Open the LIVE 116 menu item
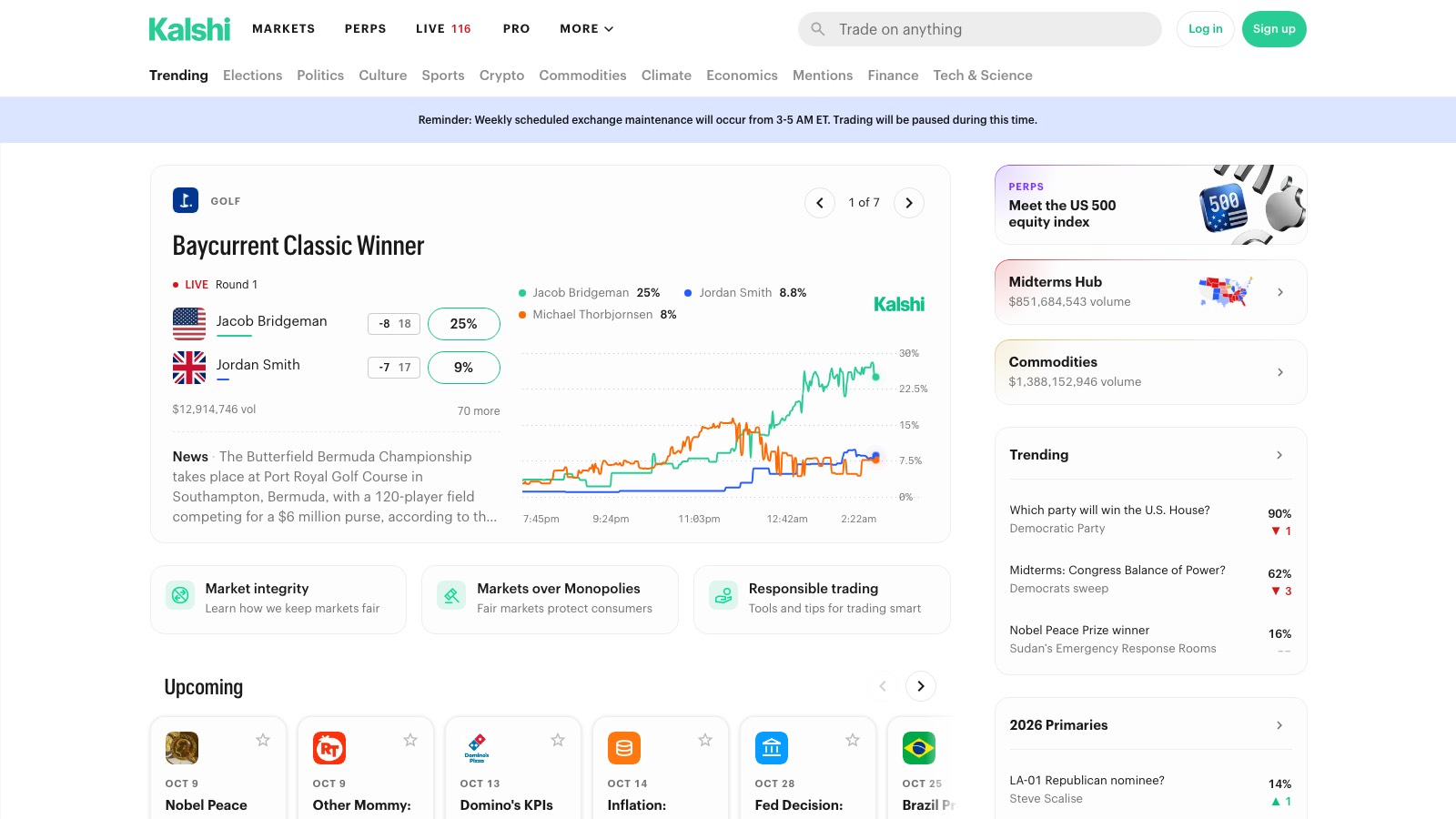Viewport: 1456px width, 819px height. 443,29
